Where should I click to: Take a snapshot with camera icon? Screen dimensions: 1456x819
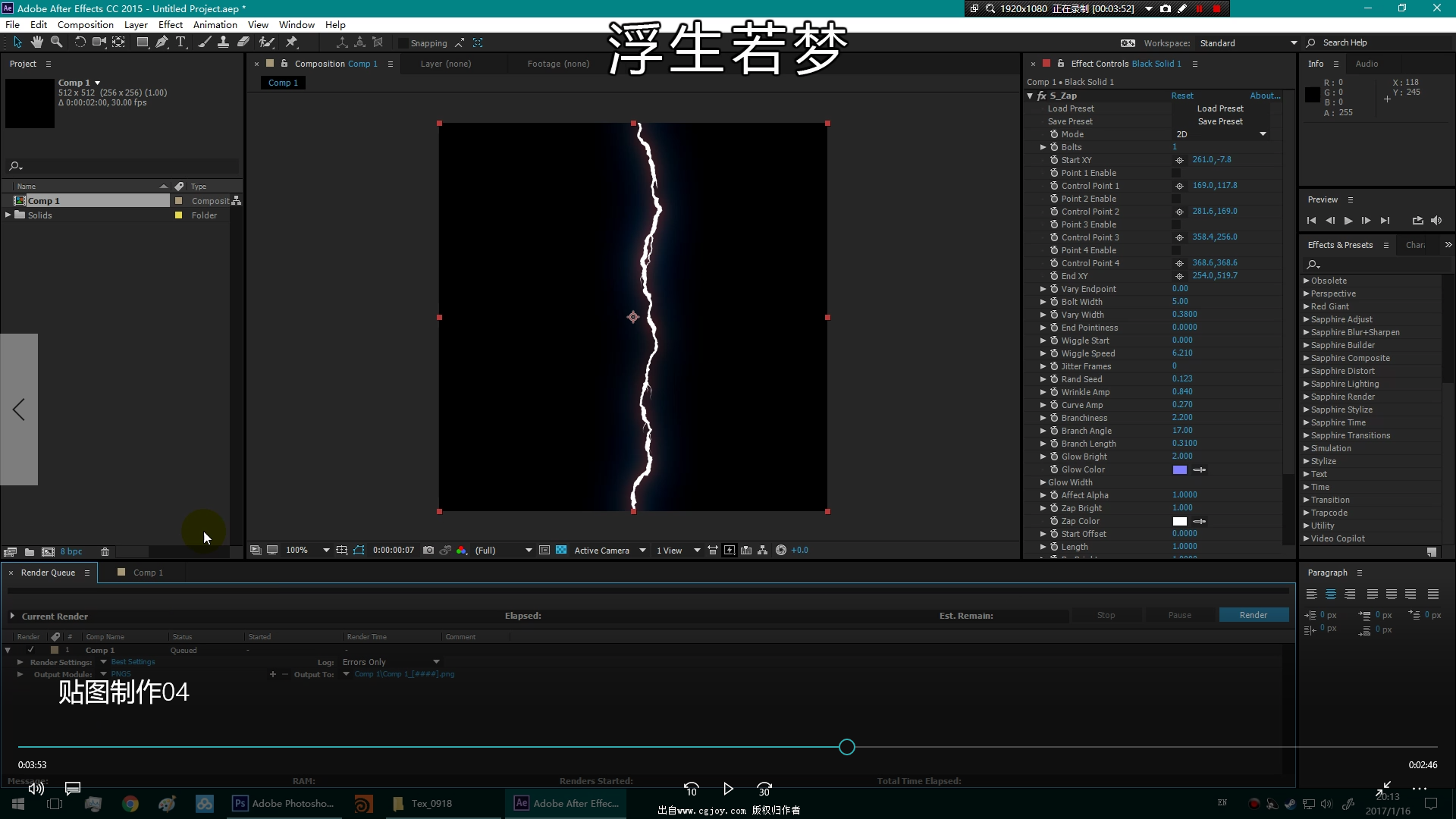pos(428,551)
